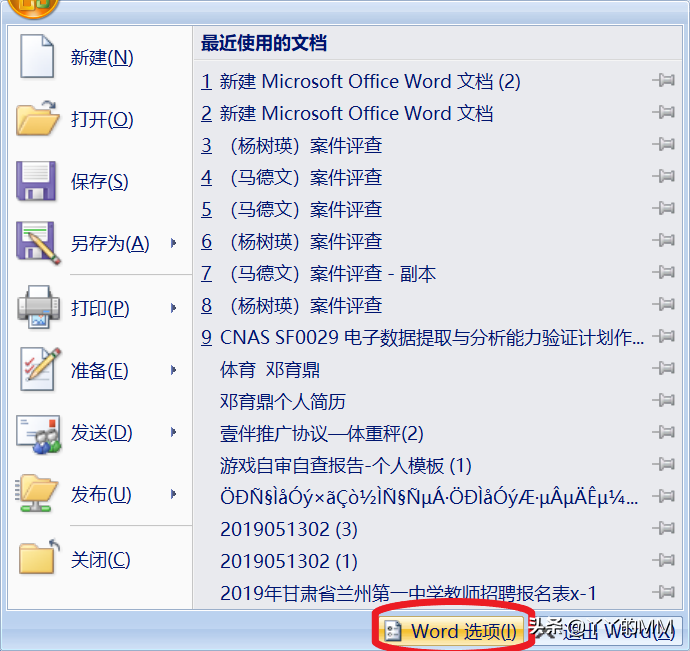690x651 pixels.
Task: Open the recent file 2019051302 (3)
Action: pyautogui.click(x=289, y=530)
